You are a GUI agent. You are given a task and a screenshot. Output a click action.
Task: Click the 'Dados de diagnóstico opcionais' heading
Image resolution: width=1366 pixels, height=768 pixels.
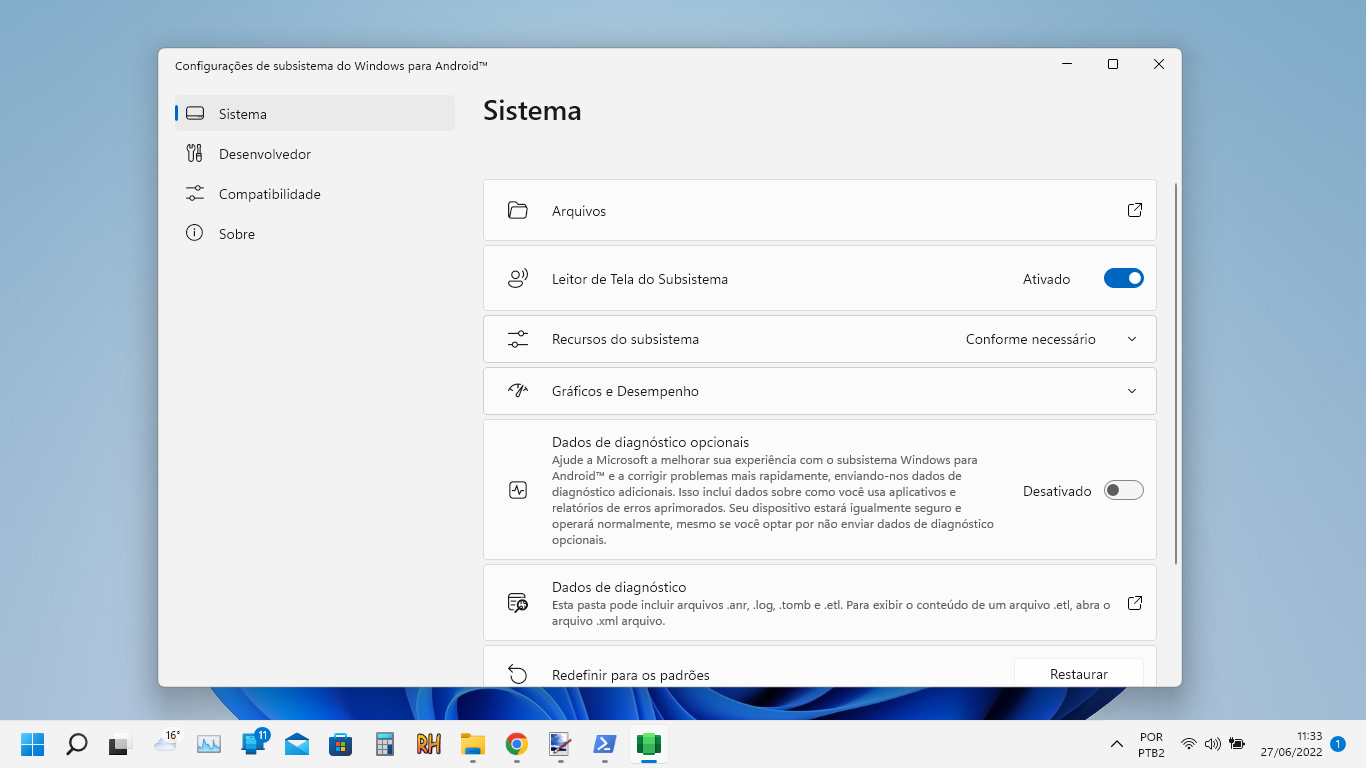[x=650, y=442]
